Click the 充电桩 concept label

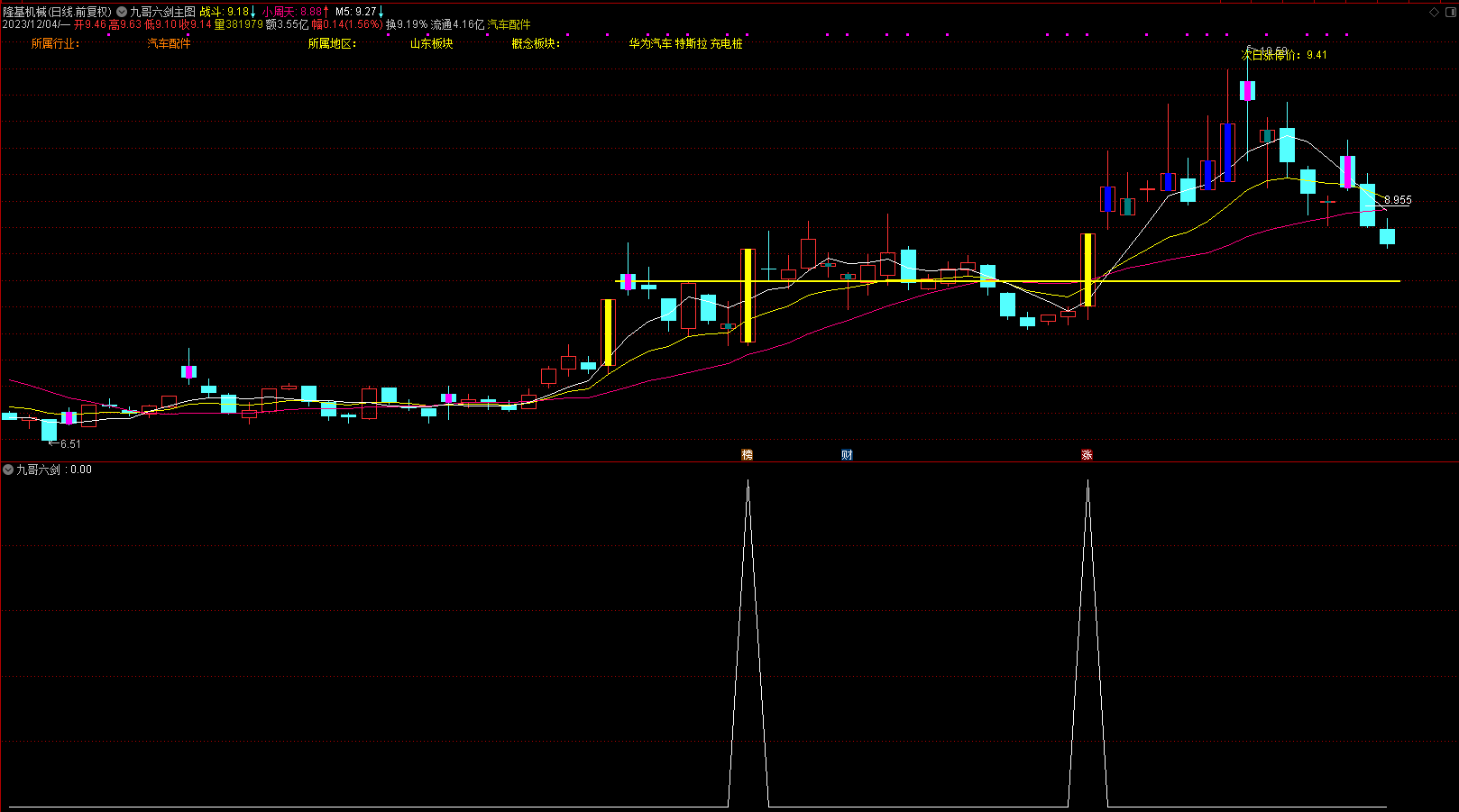727,43
